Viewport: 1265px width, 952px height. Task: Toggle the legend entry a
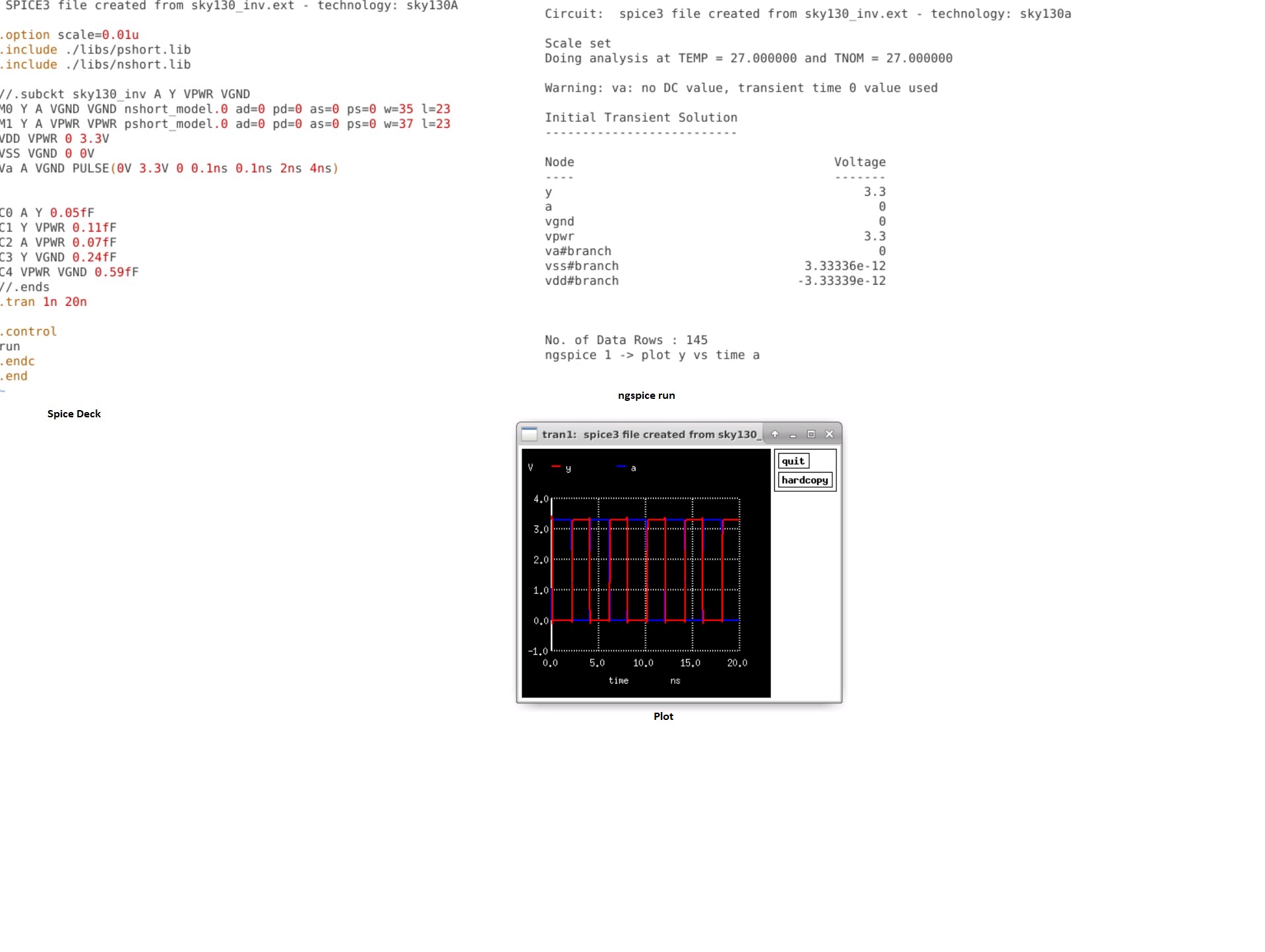coord(632,468)
